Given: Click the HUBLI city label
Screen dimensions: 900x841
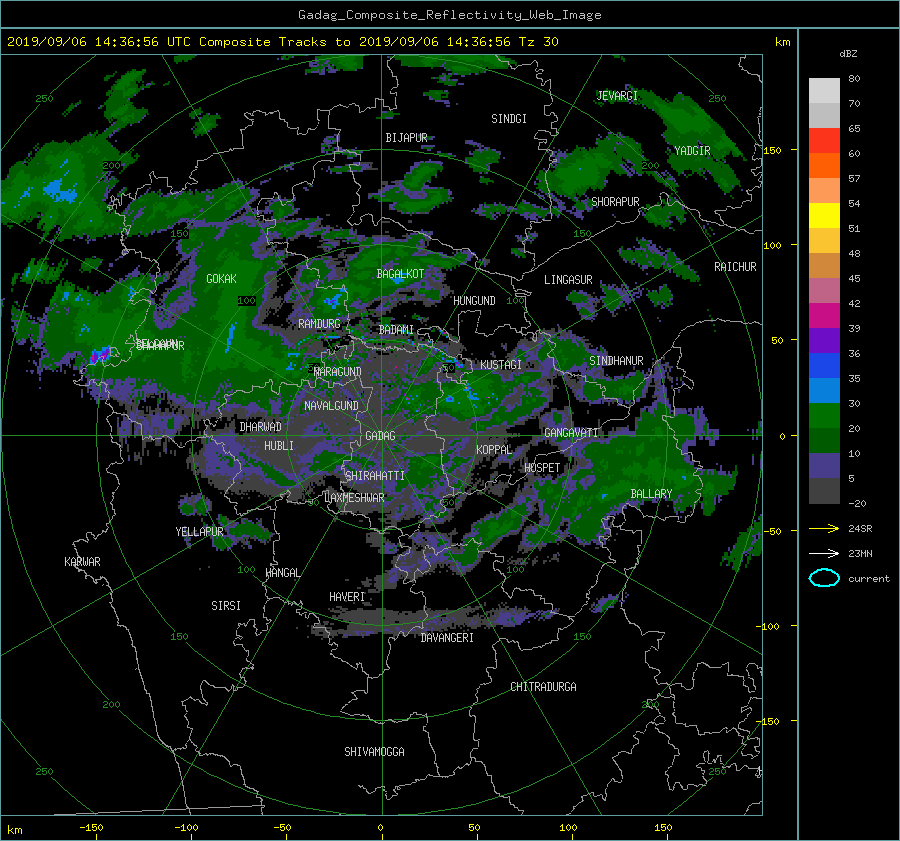Looking at the screenshot, I should click(x=279, y=446).
